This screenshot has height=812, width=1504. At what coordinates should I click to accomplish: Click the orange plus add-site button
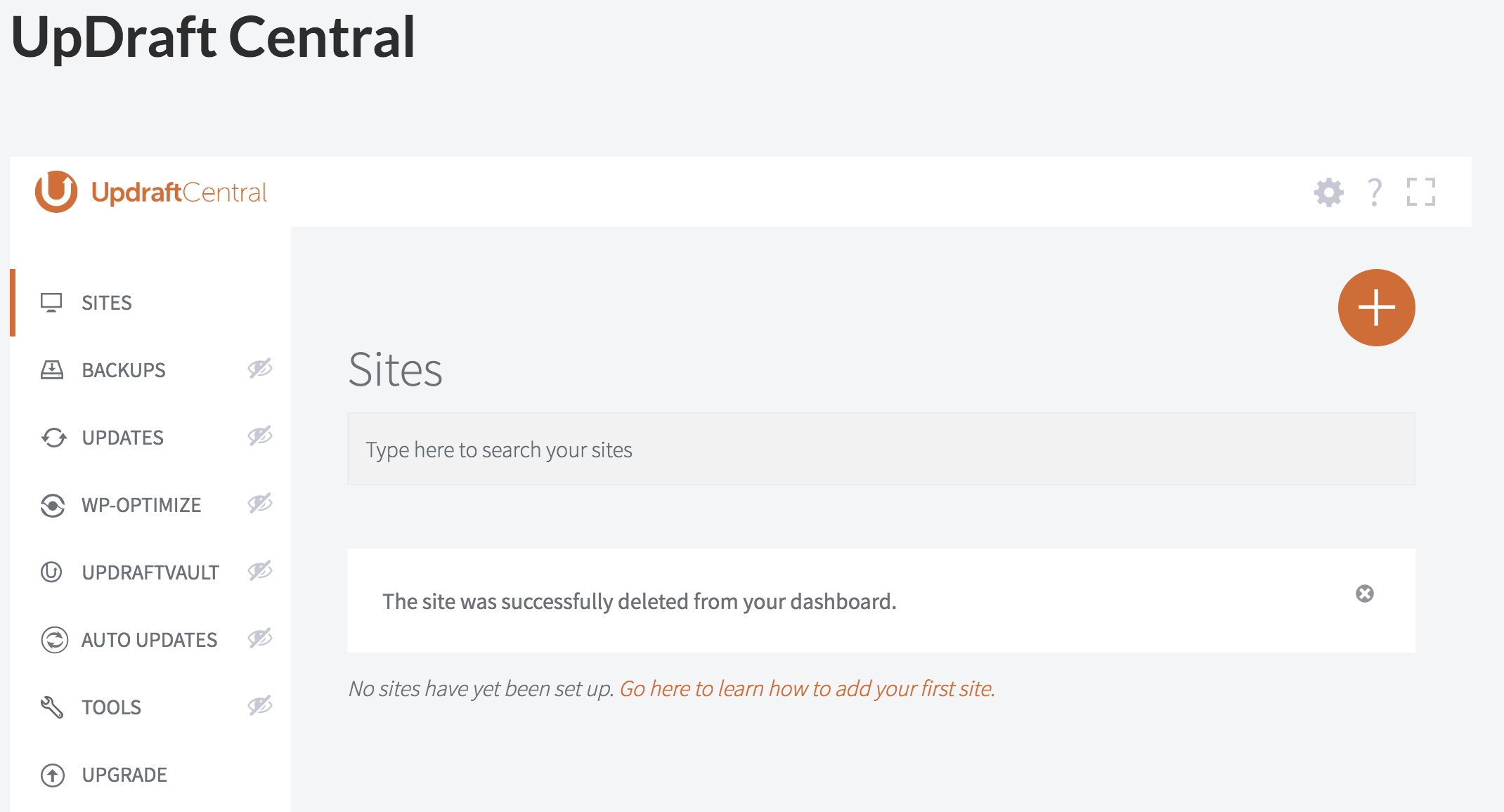[1376, 308]
